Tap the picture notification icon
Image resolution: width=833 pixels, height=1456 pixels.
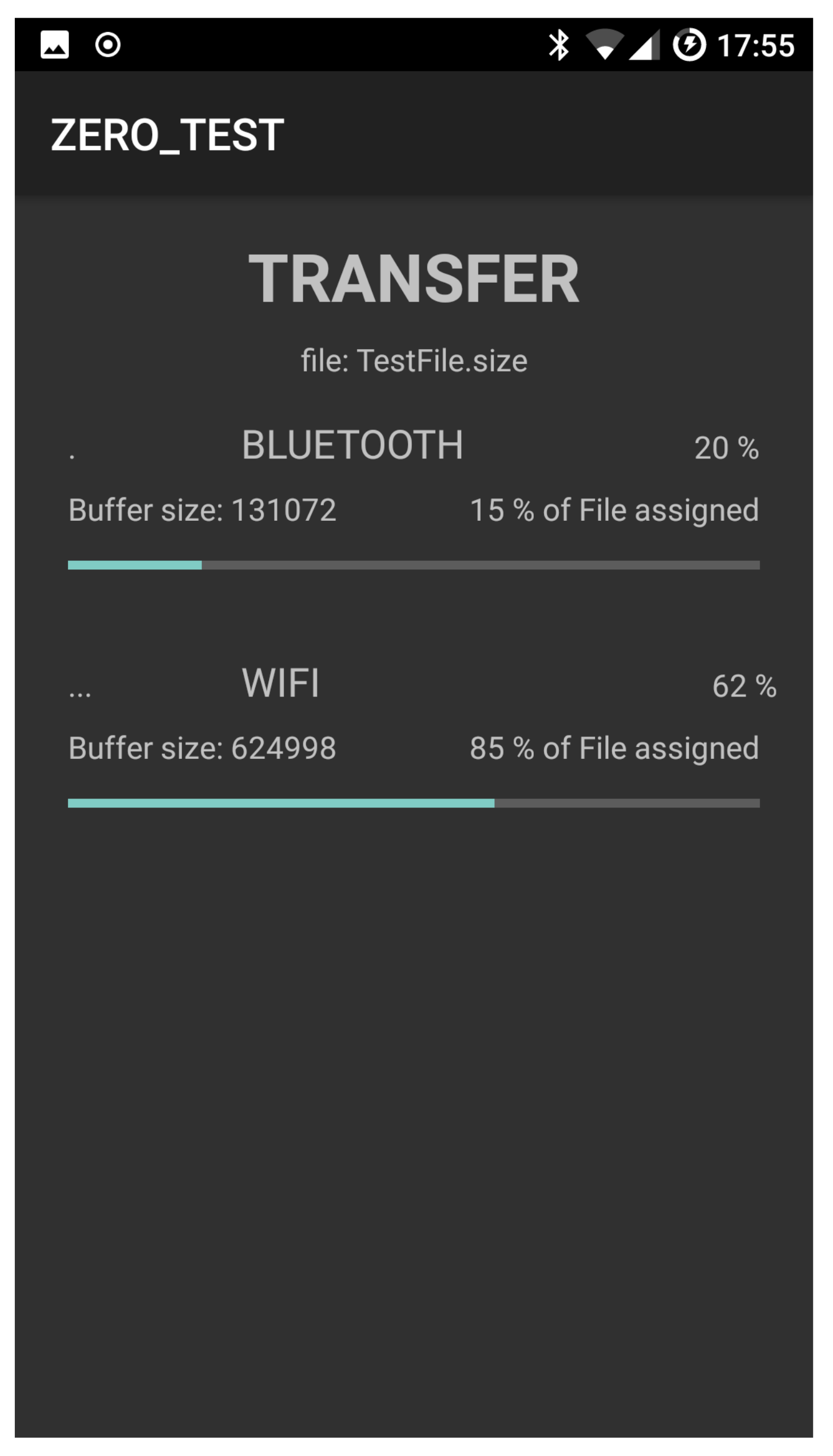coord(55,45)
